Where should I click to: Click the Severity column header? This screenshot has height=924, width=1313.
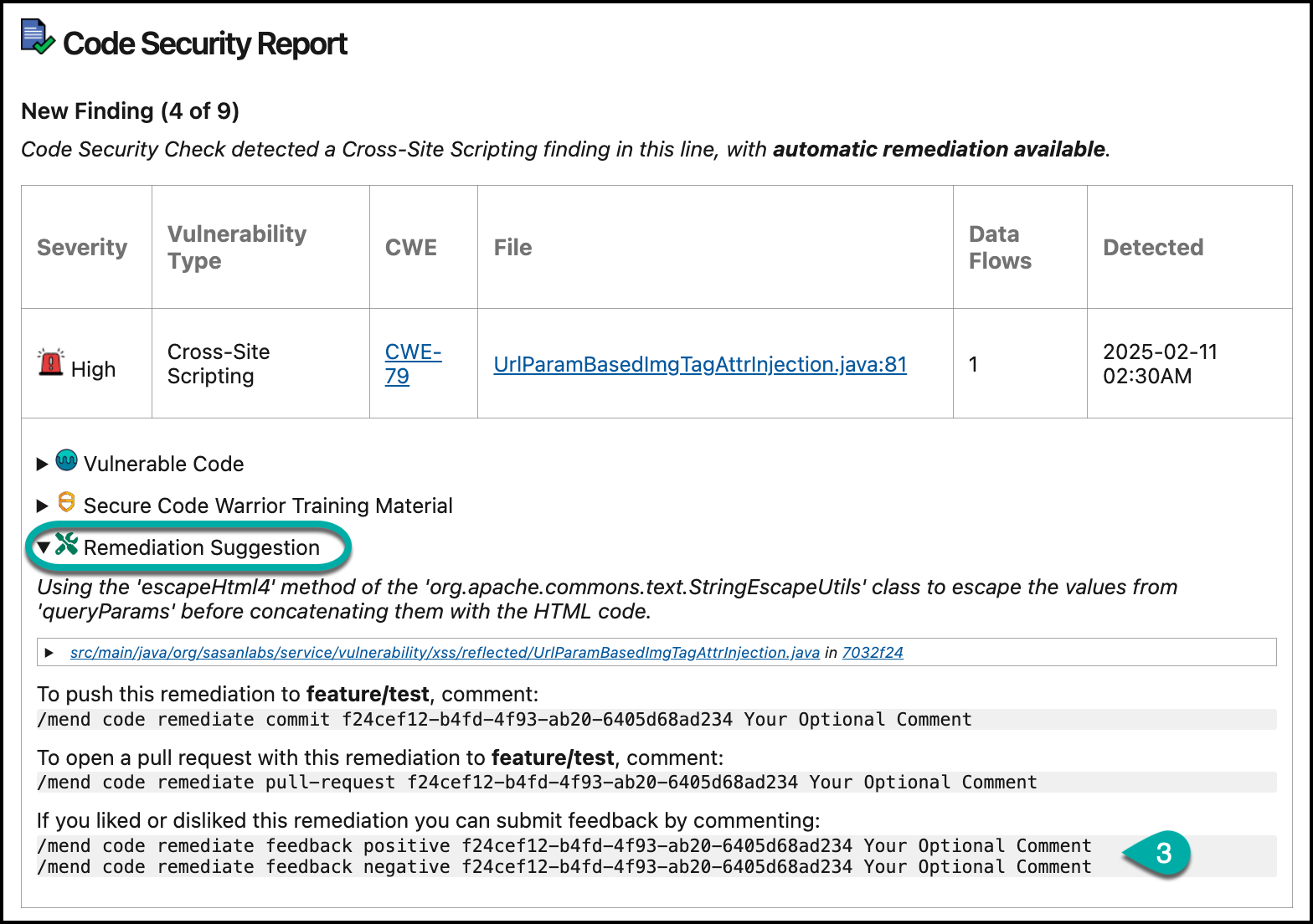coord(82,248)
